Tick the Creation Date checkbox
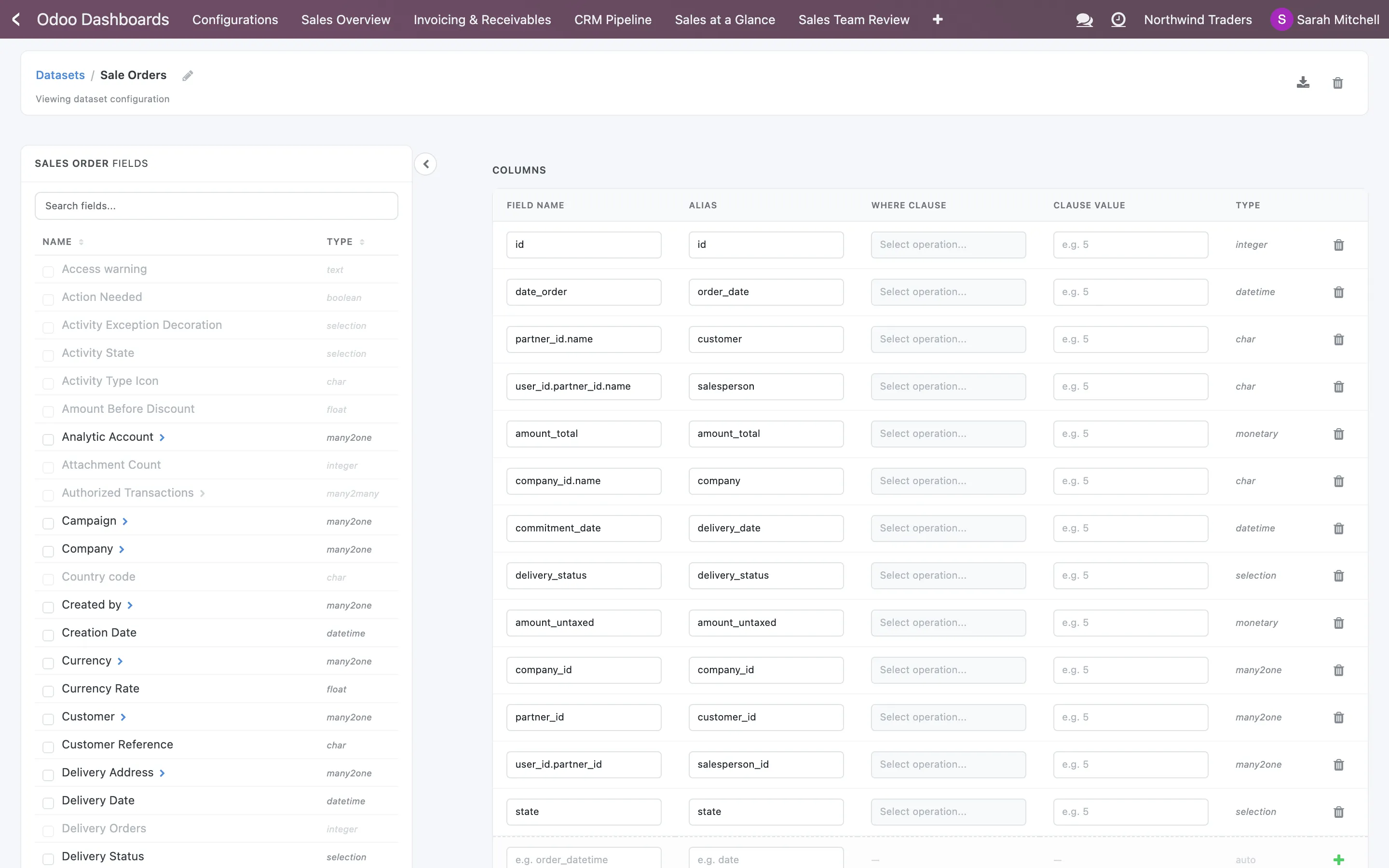1389x868 pixels. coord(48,635)
